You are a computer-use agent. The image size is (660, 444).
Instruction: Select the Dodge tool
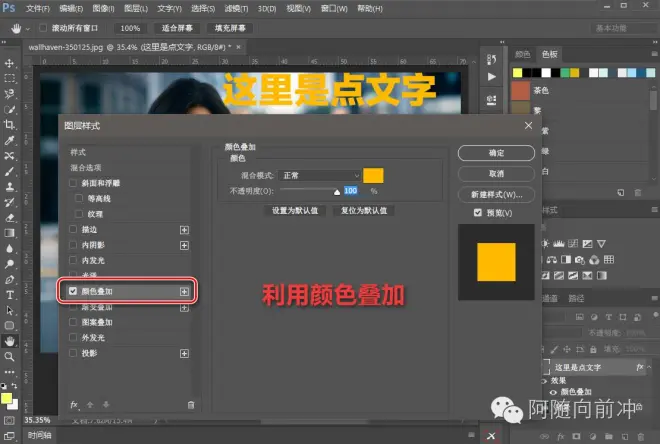pos(9,264)
